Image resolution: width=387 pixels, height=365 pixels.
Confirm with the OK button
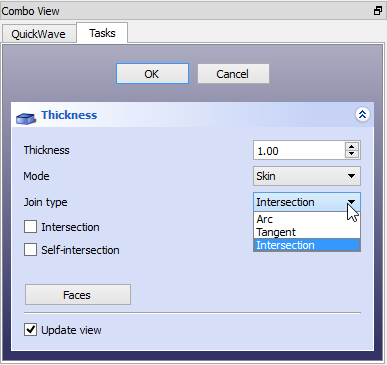click(152, 74)
